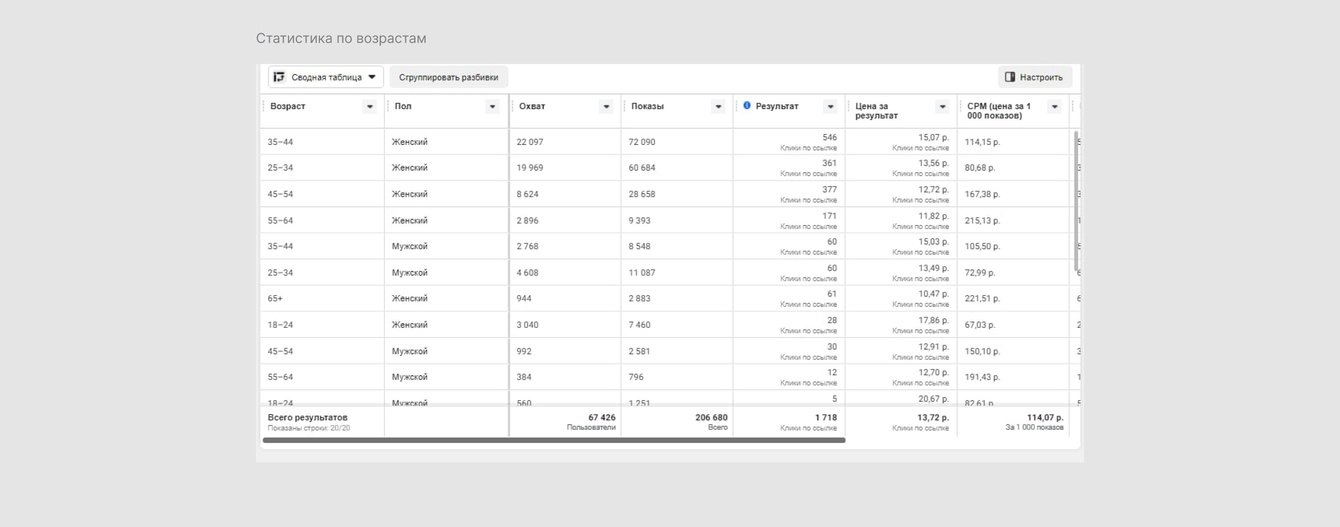This screenshot has width=1340, height=527.
Task: Click the CPM value 105,50 р.
Action: point(982,246)
